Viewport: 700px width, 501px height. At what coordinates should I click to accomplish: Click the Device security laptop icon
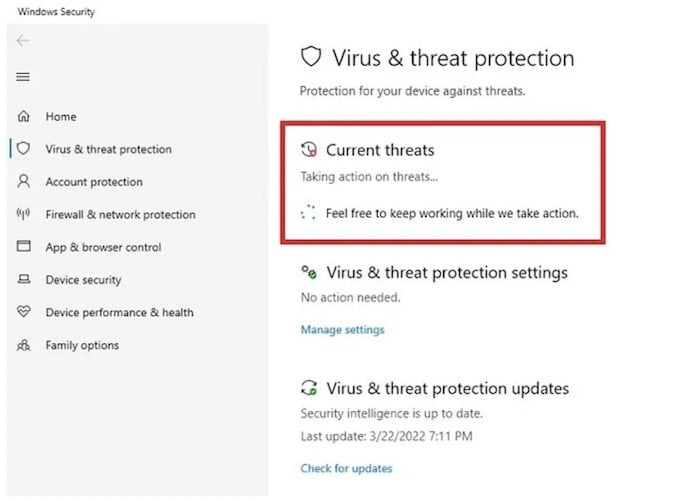pos(24,280)
